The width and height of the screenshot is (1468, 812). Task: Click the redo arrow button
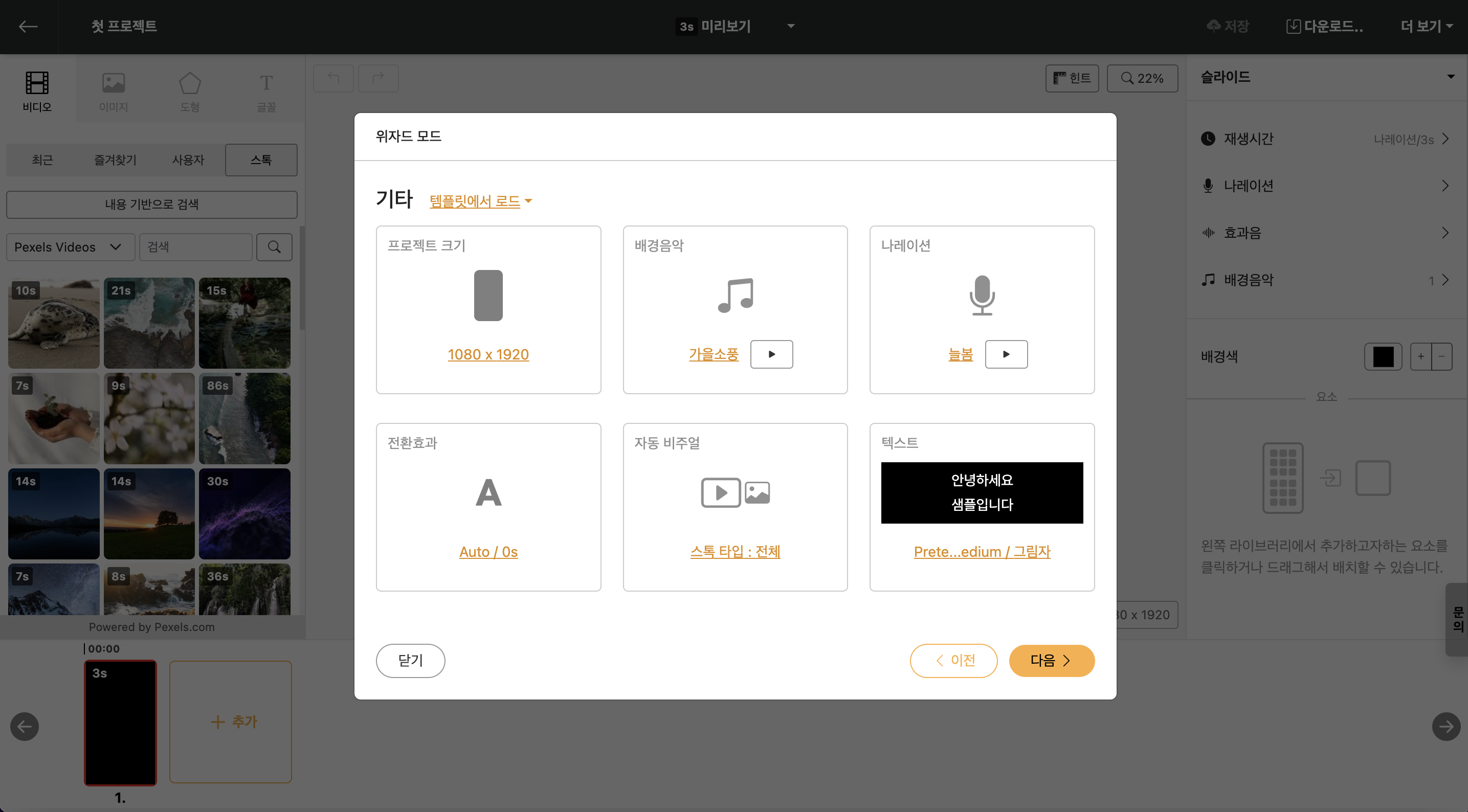(x=378, y=78)
